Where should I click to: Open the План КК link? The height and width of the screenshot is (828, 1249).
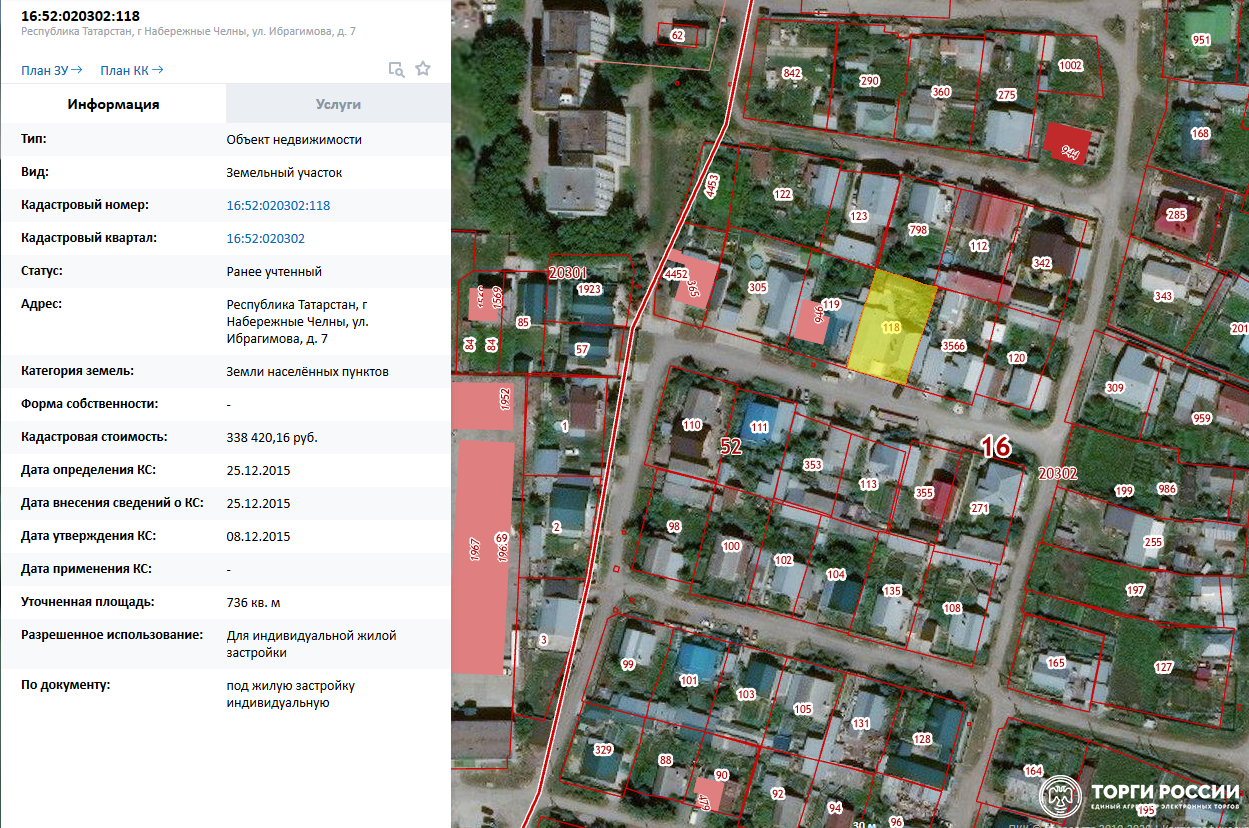coord(132,70)
